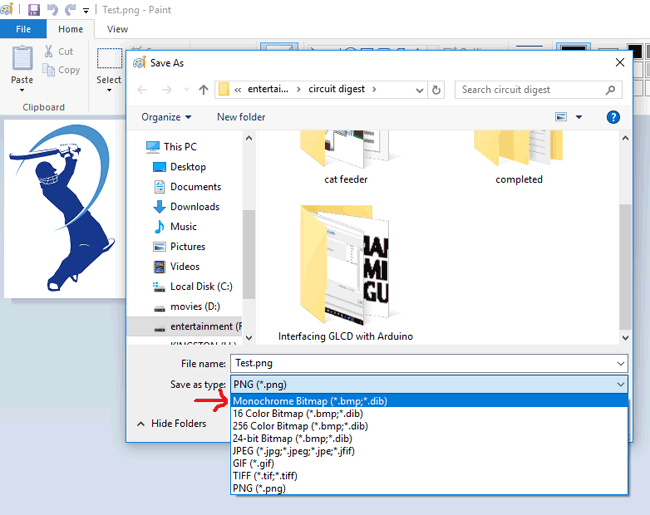Click the Paste clipboard icon
The height and width of the screenshot is (515, 650).
(x=22, y=58)
